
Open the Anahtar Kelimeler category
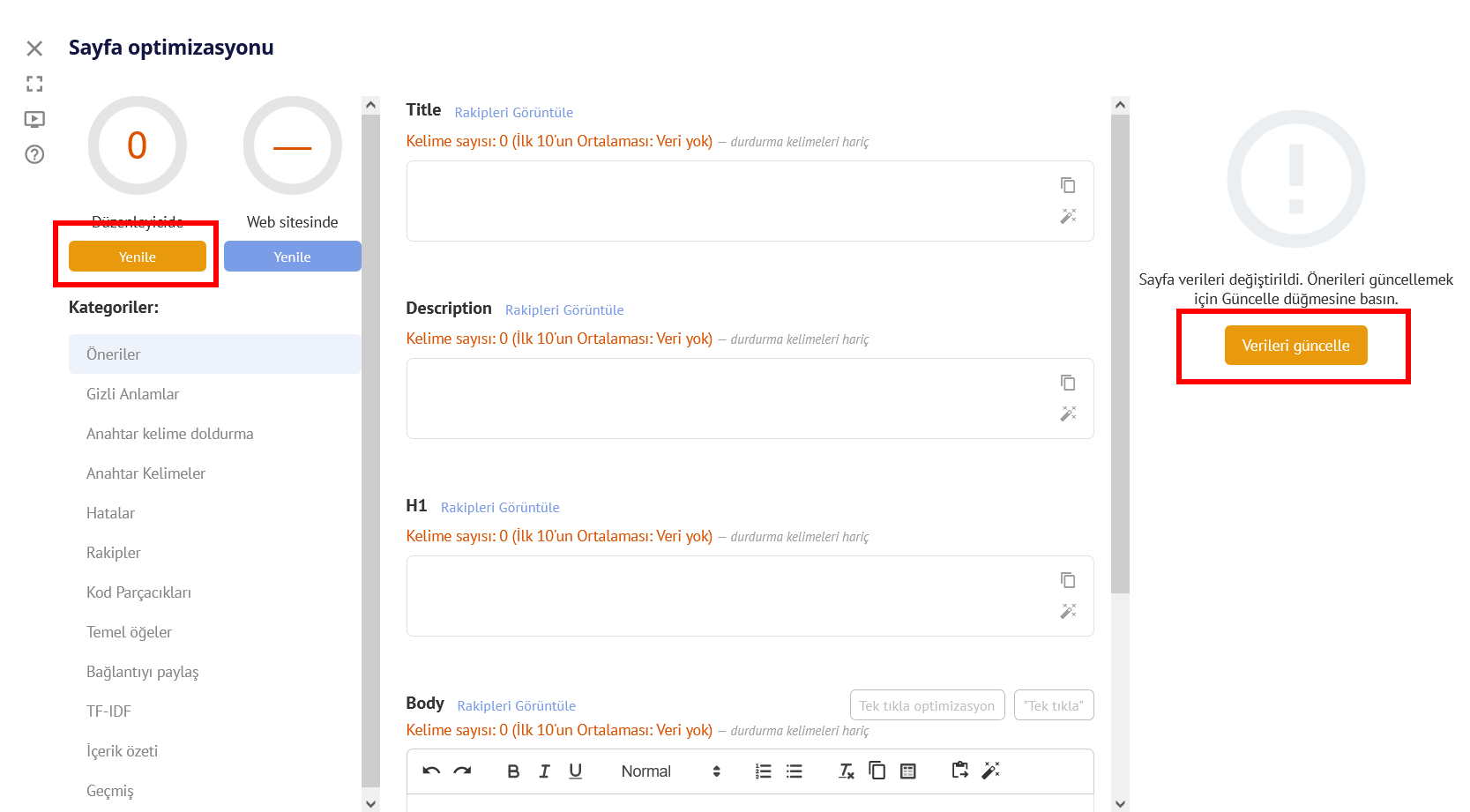coord(146,473)
